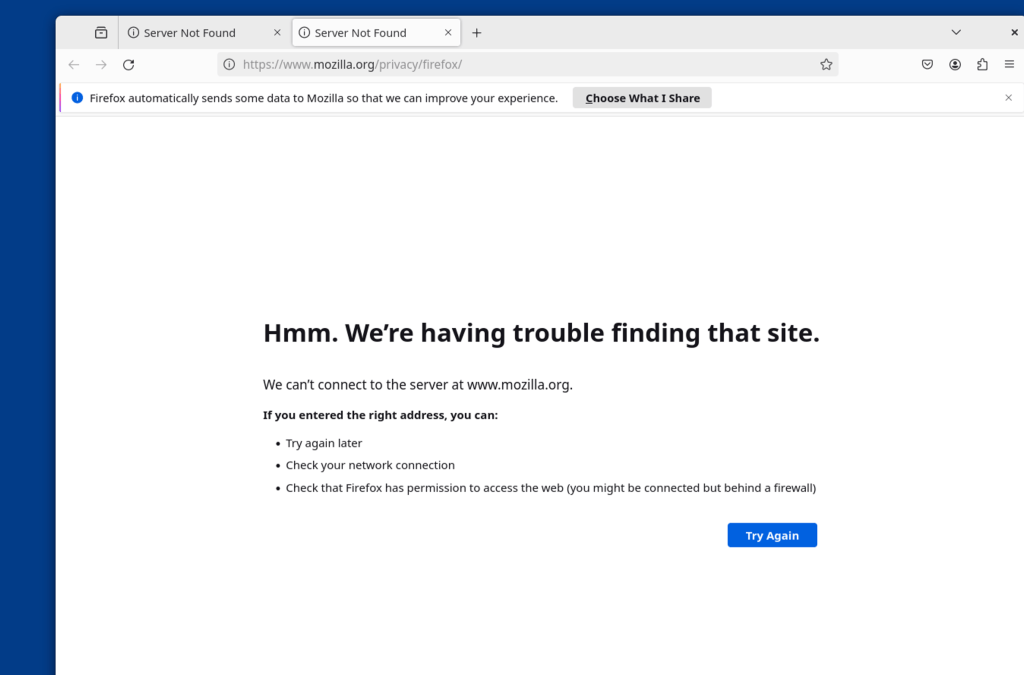Viewport: 1024px width, 675px height.
Task: Reload the current page
Action: [129, 65]
